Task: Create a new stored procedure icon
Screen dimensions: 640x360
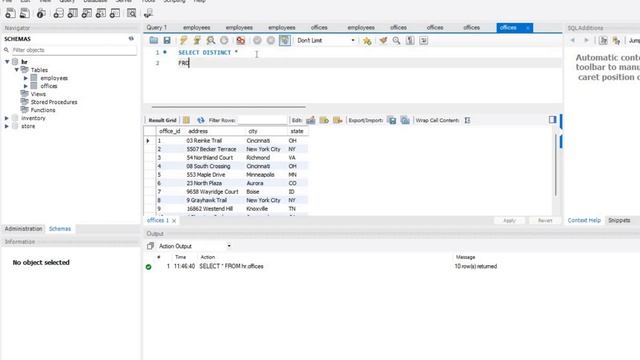Action: [x=101, y=13]
